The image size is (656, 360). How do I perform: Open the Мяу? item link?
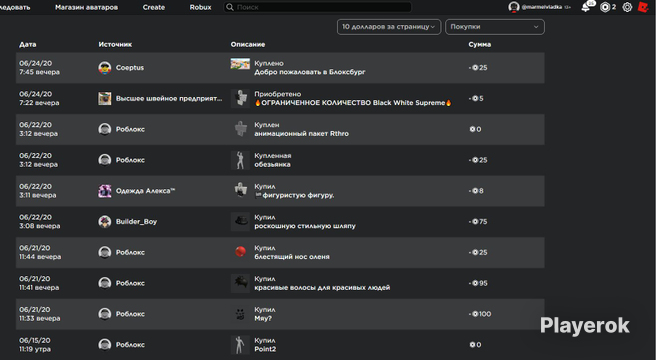tap(263, 318)
